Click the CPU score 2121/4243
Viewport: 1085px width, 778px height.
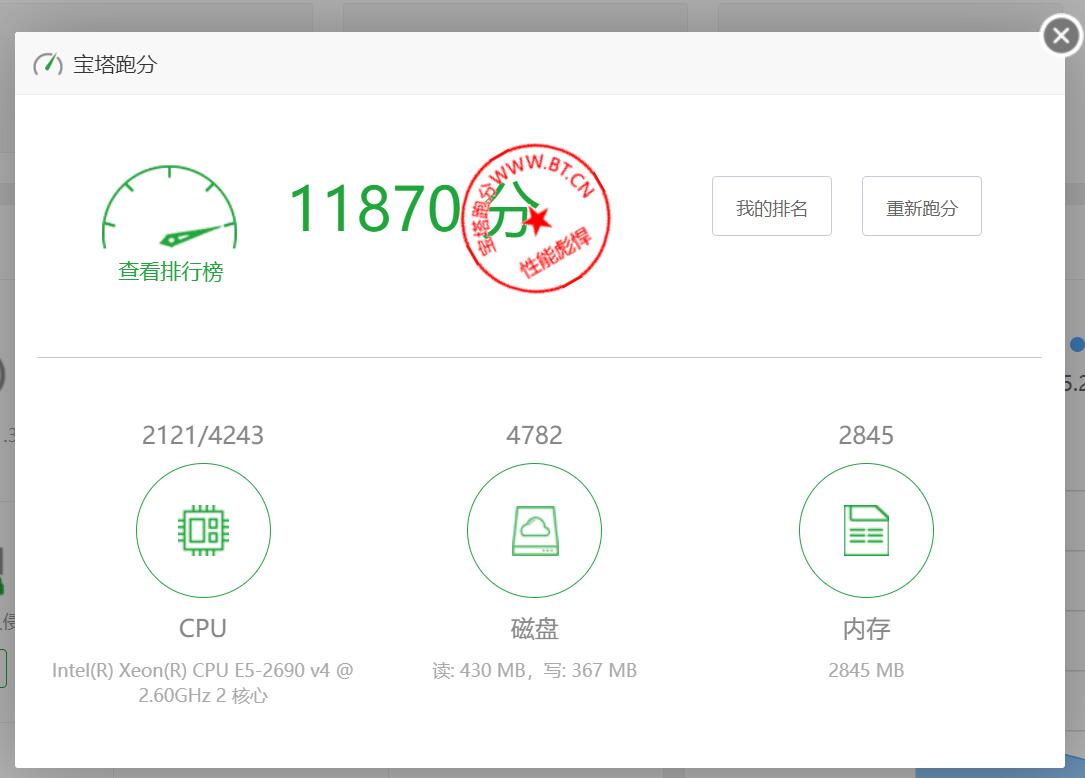click(x=203, y=435)
